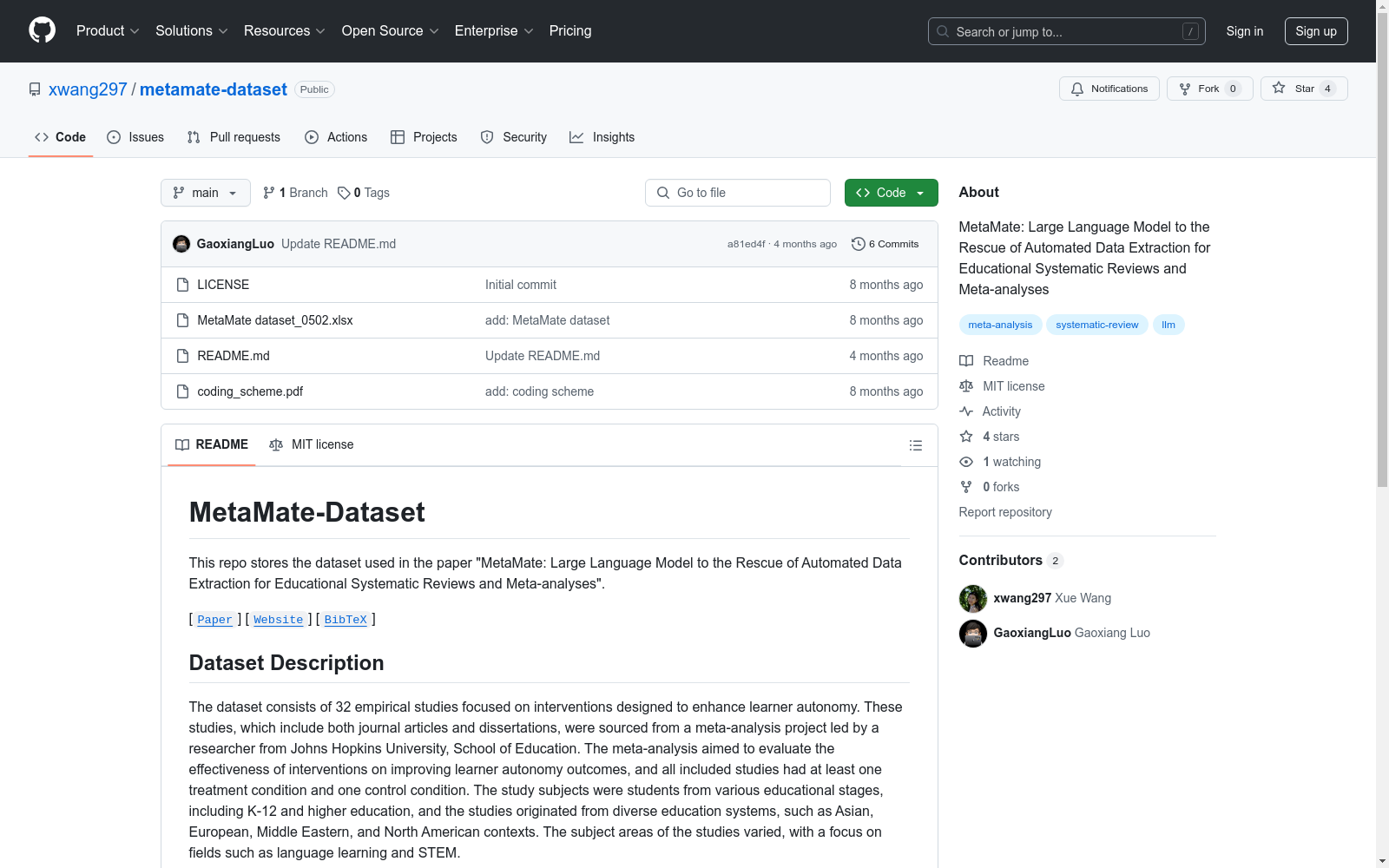Open the metamate-dataset repository link
1389x868 pixels.
coord(214,89)
